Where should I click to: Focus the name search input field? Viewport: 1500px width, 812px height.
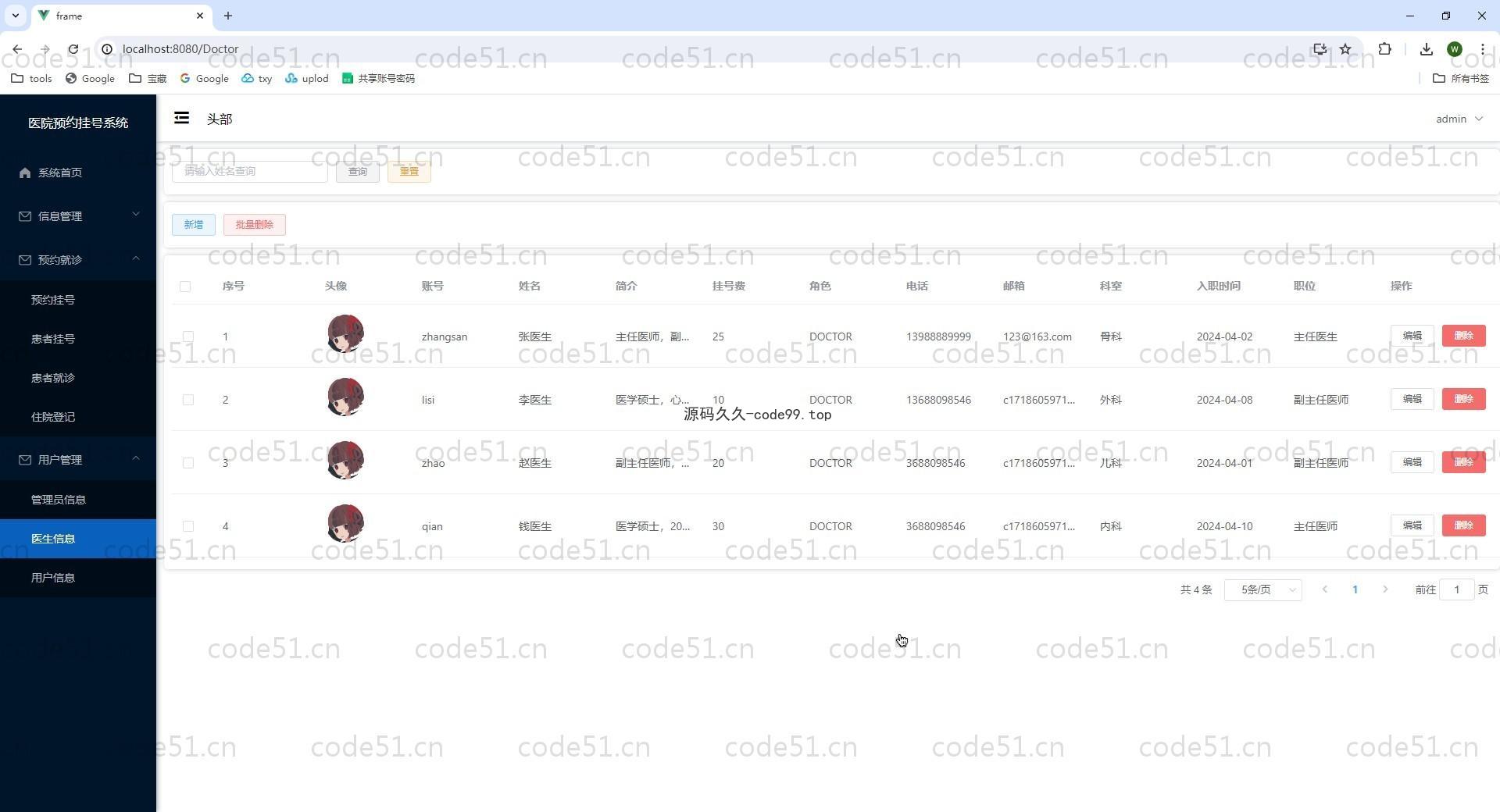[249, 172]
